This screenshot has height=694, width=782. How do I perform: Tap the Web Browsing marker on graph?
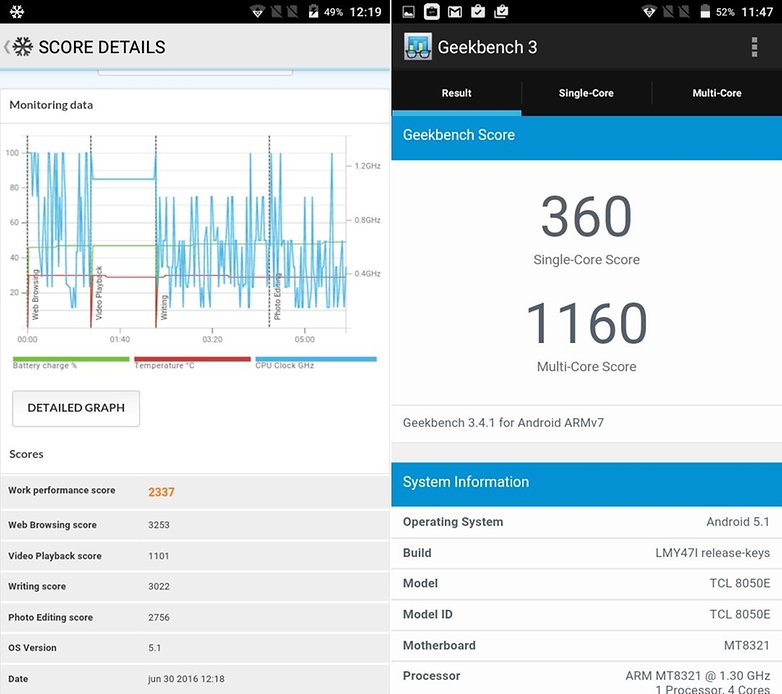click(x=35, y=294)
